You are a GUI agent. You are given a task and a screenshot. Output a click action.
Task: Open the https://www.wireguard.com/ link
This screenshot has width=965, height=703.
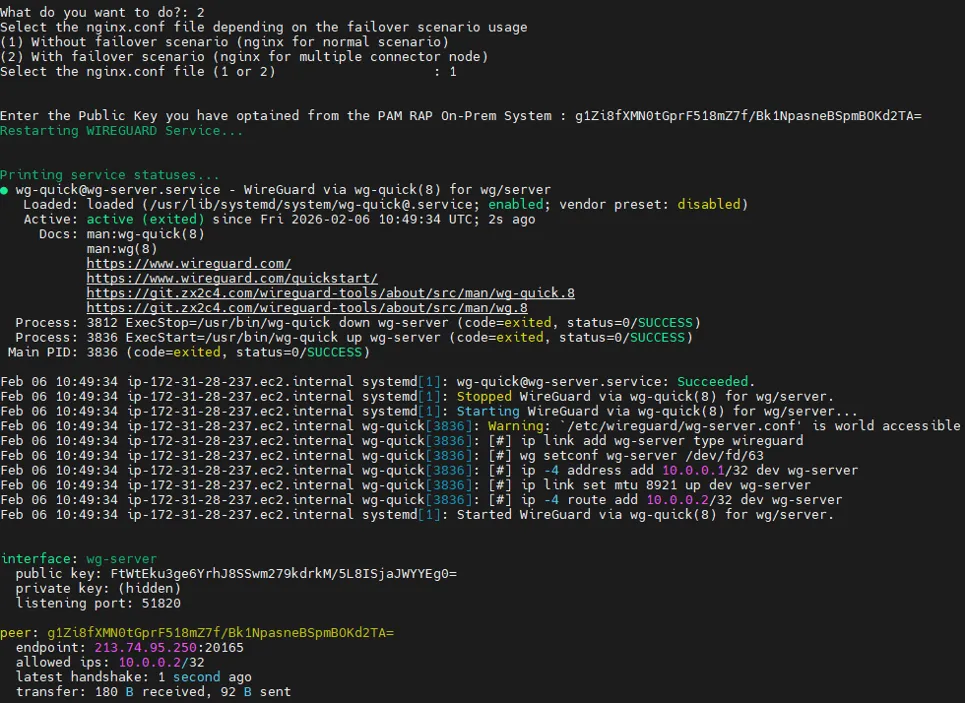[x=188, y=263]
